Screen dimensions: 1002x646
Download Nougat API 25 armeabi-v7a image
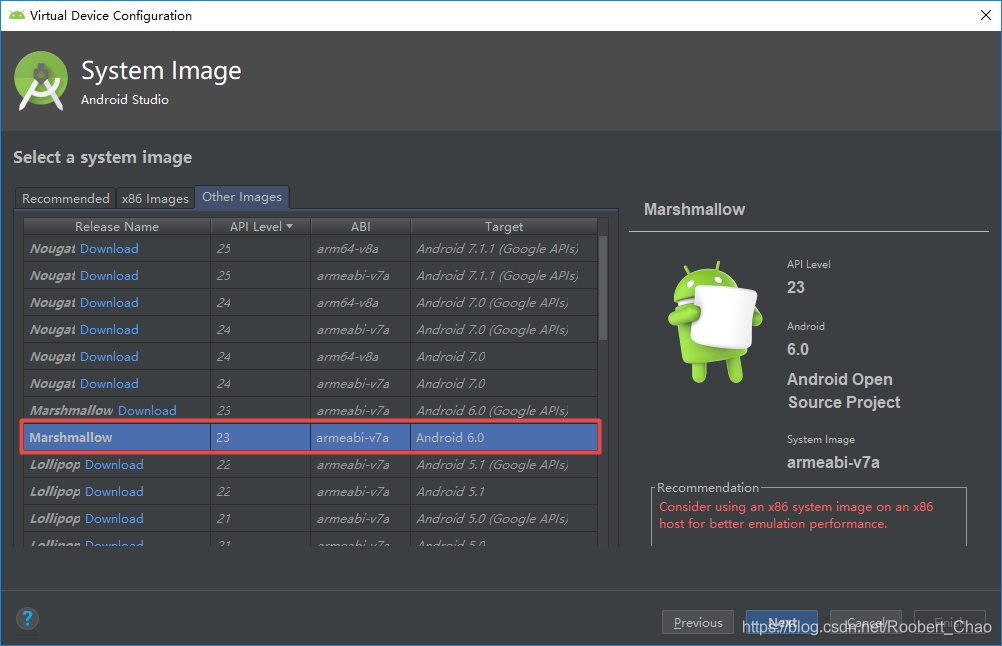(109, 275)
